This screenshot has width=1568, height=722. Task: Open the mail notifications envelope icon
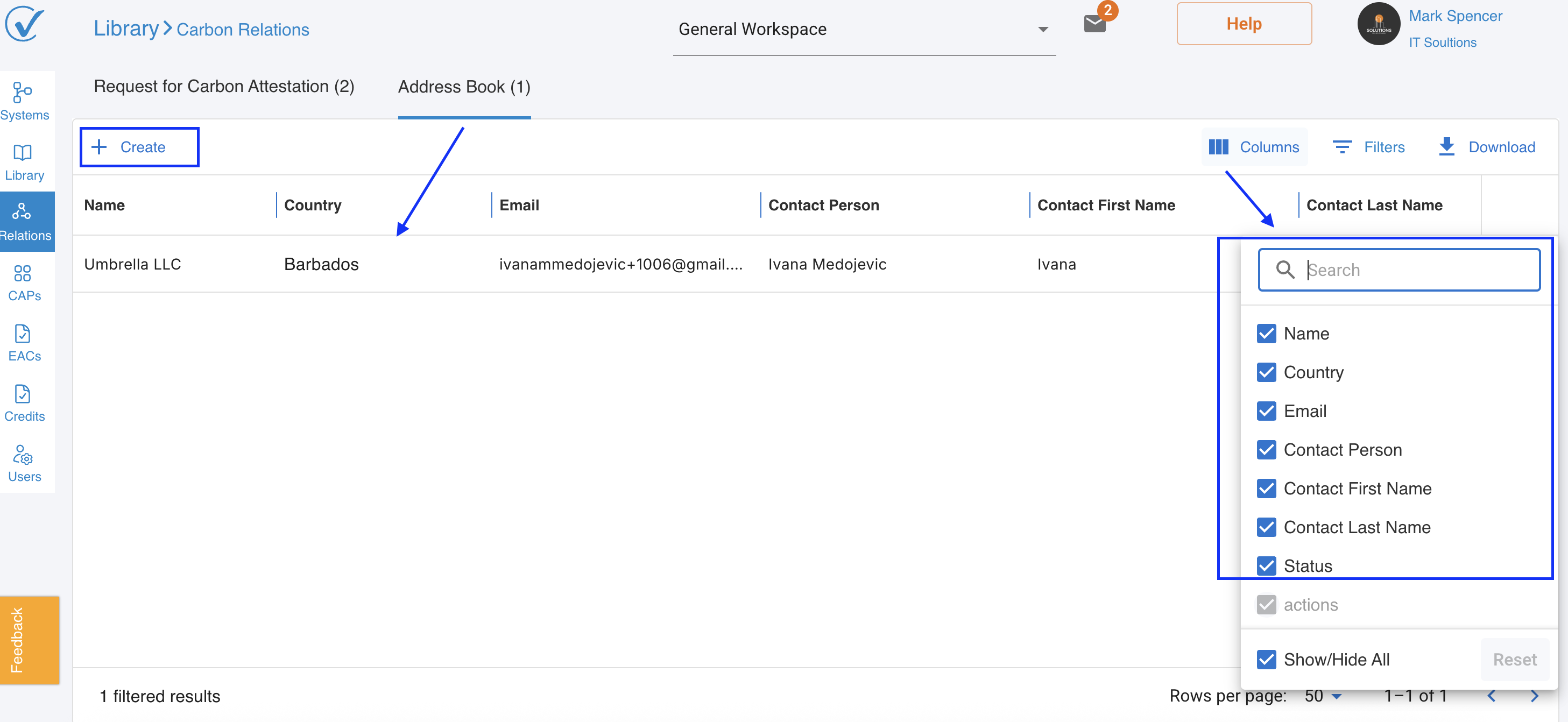1094,24
